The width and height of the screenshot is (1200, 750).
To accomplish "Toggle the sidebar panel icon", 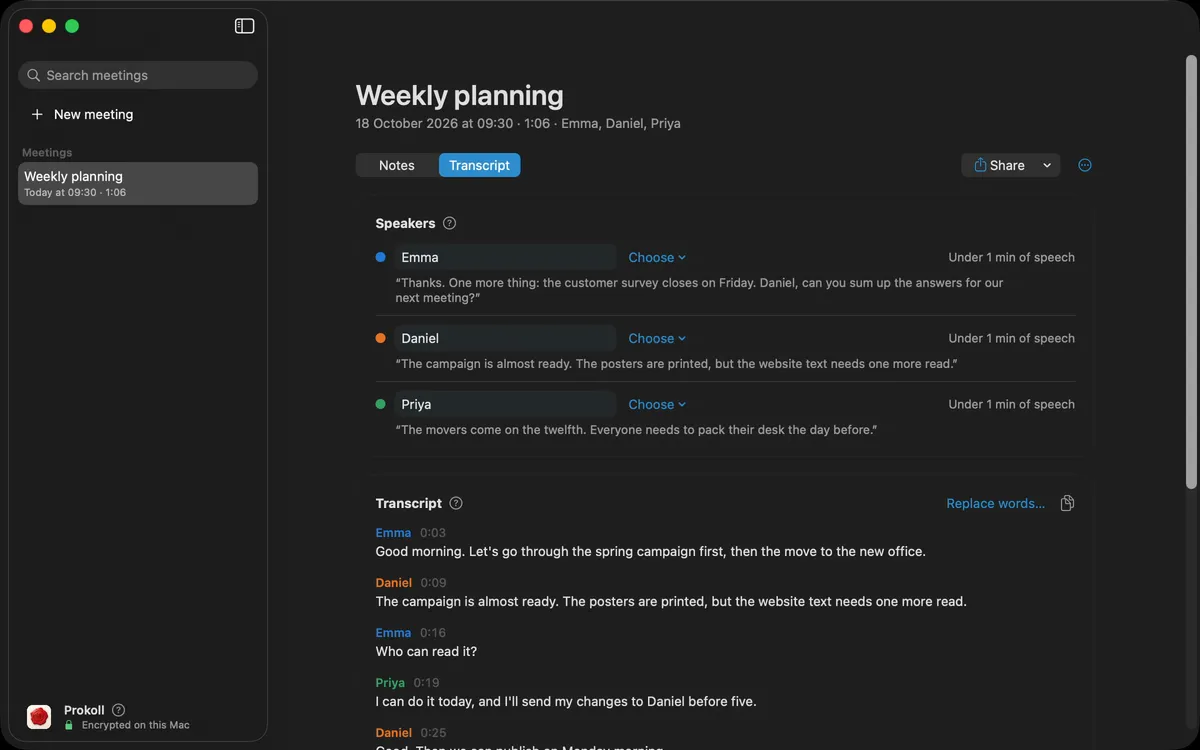I will (x=245, y=26).
